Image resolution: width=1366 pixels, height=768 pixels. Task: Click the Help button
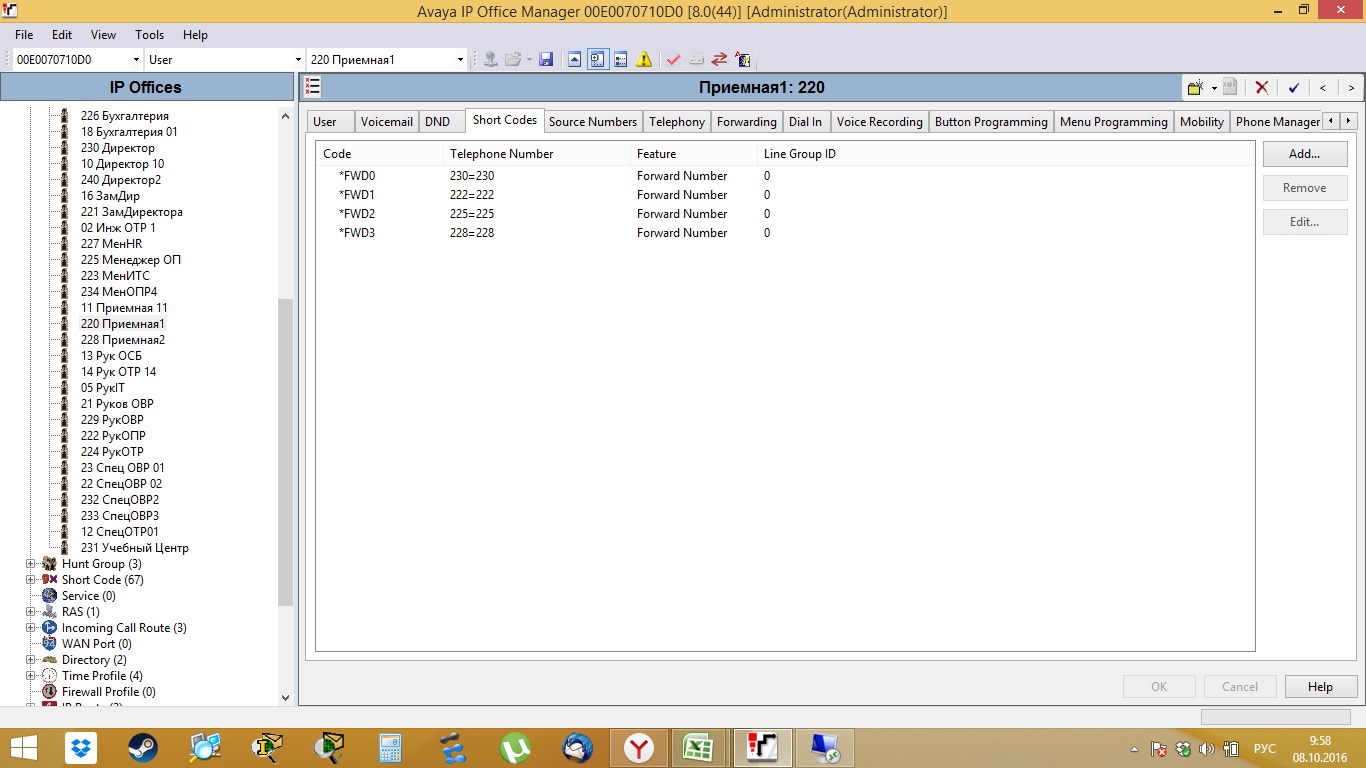[x=1320, y=687]
